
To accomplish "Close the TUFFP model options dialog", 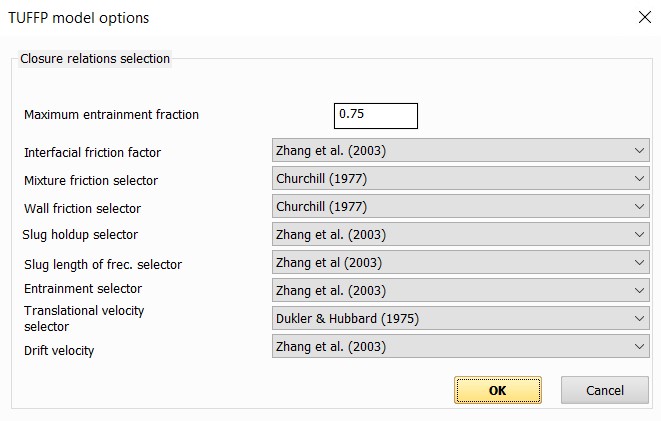I will click(x=642, y=16).
